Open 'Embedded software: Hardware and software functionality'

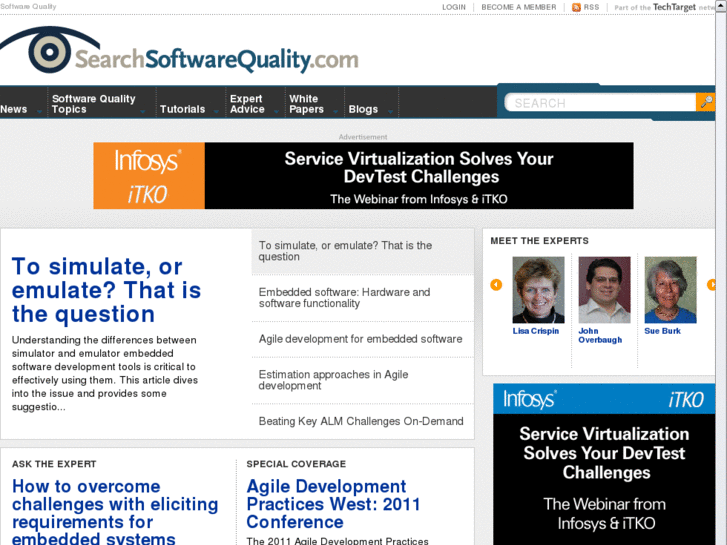pyautogui.click(x=344, y=298)
